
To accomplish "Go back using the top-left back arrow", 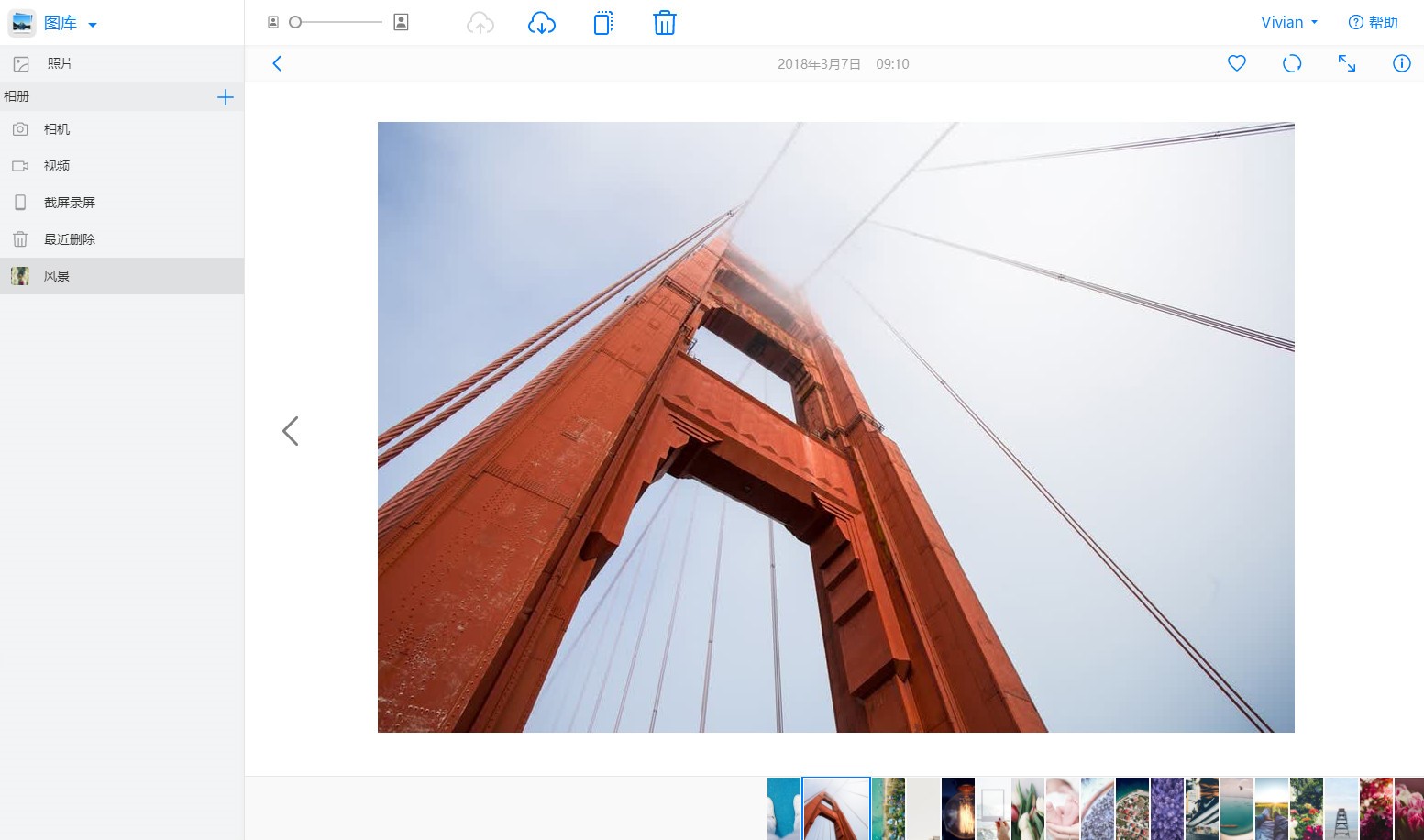I will click(277, 63).
